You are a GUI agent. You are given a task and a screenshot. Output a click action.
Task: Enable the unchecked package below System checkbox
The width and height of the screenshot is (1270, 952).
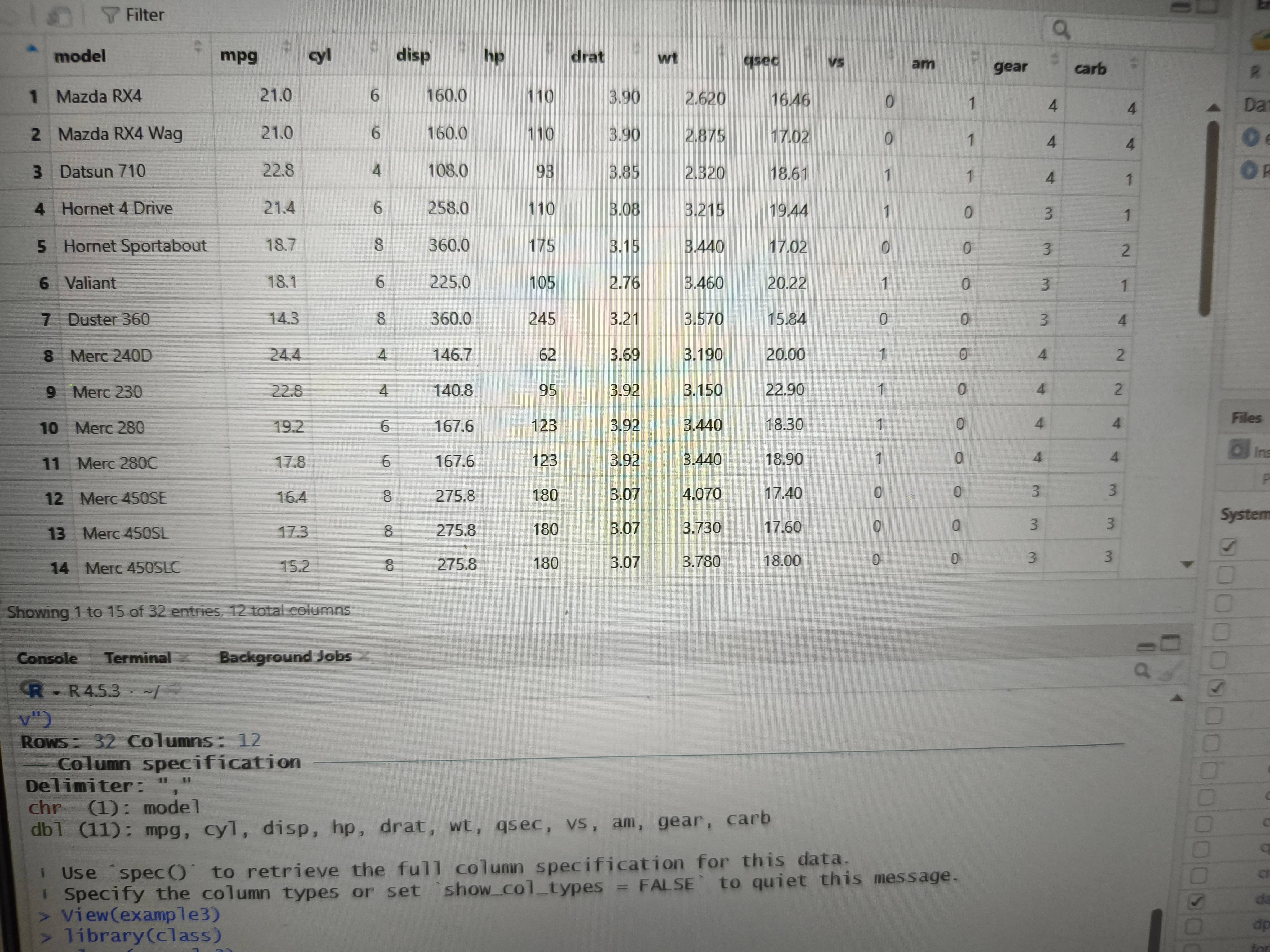[1225, 575]
